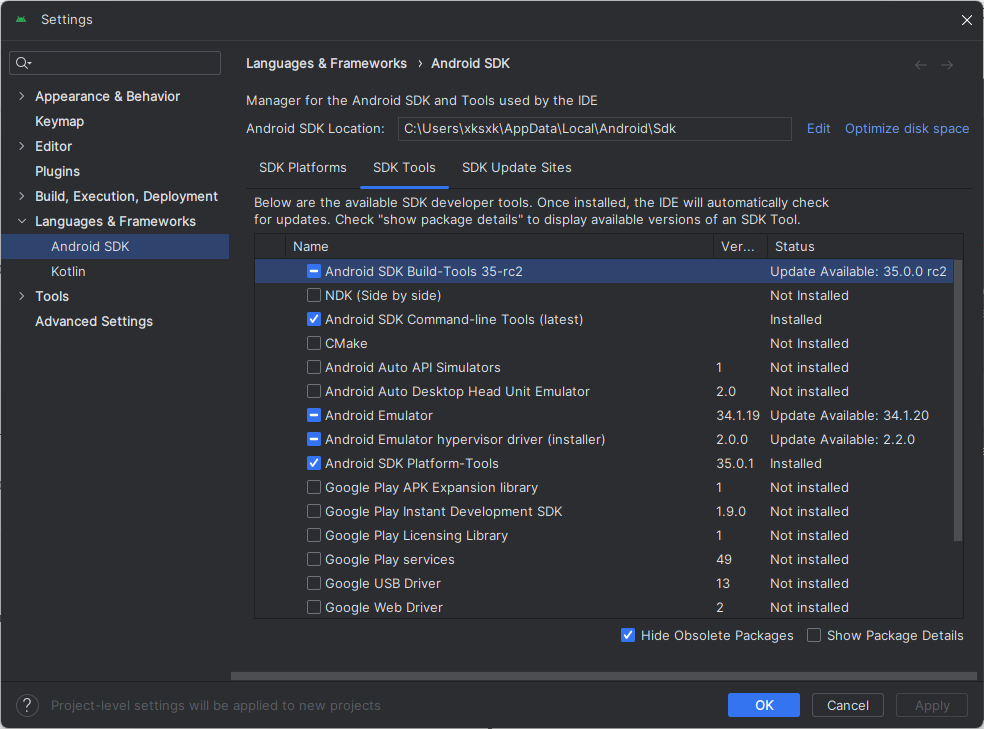
Task: Close the Settings dialog with X
Action: [966, 20]
